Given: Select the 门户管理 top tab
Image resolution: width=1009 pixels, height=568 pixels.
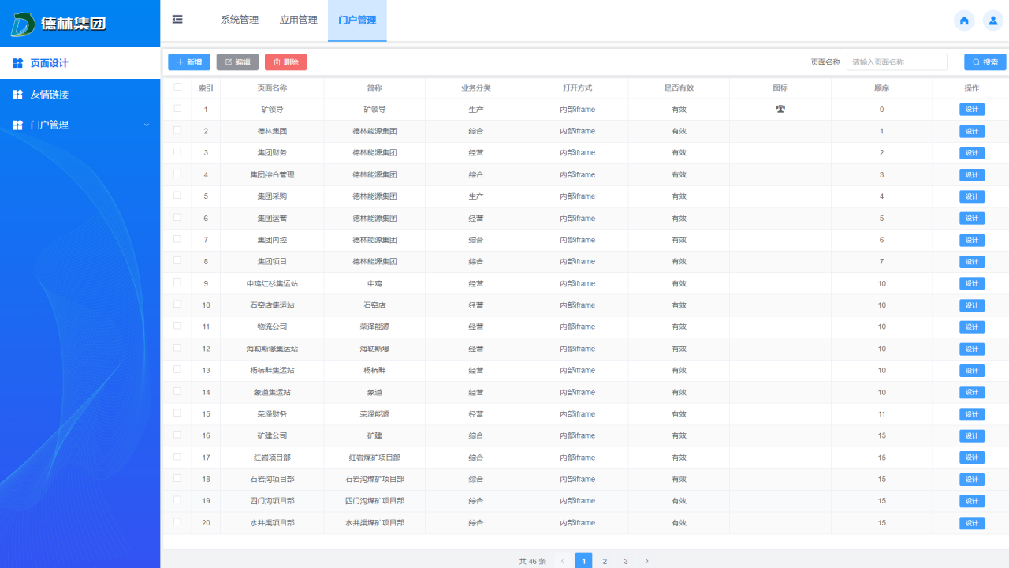Looking at the screenshot, I should [357, 21].
